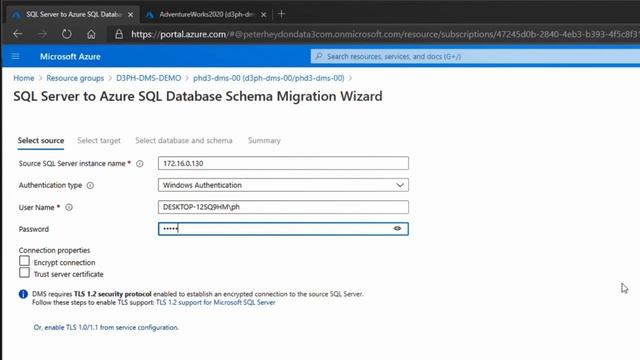
Task: Switch to the AdventureWorks2020 browser tab
Action: click(207, 15)
